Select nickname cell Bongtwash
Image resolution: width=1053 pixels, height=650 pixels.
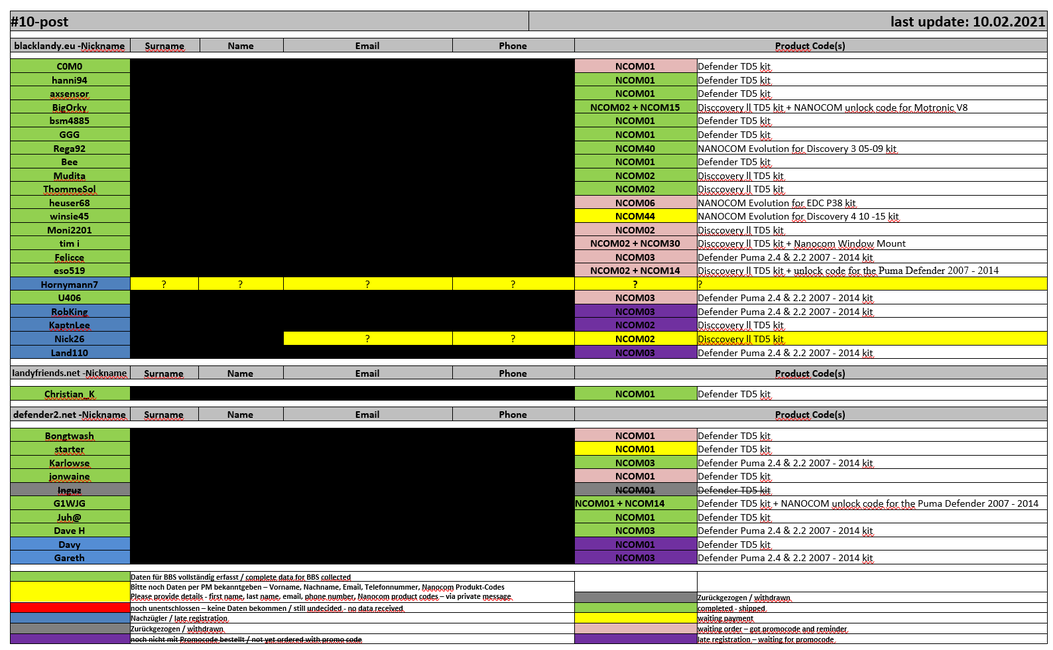70,436
